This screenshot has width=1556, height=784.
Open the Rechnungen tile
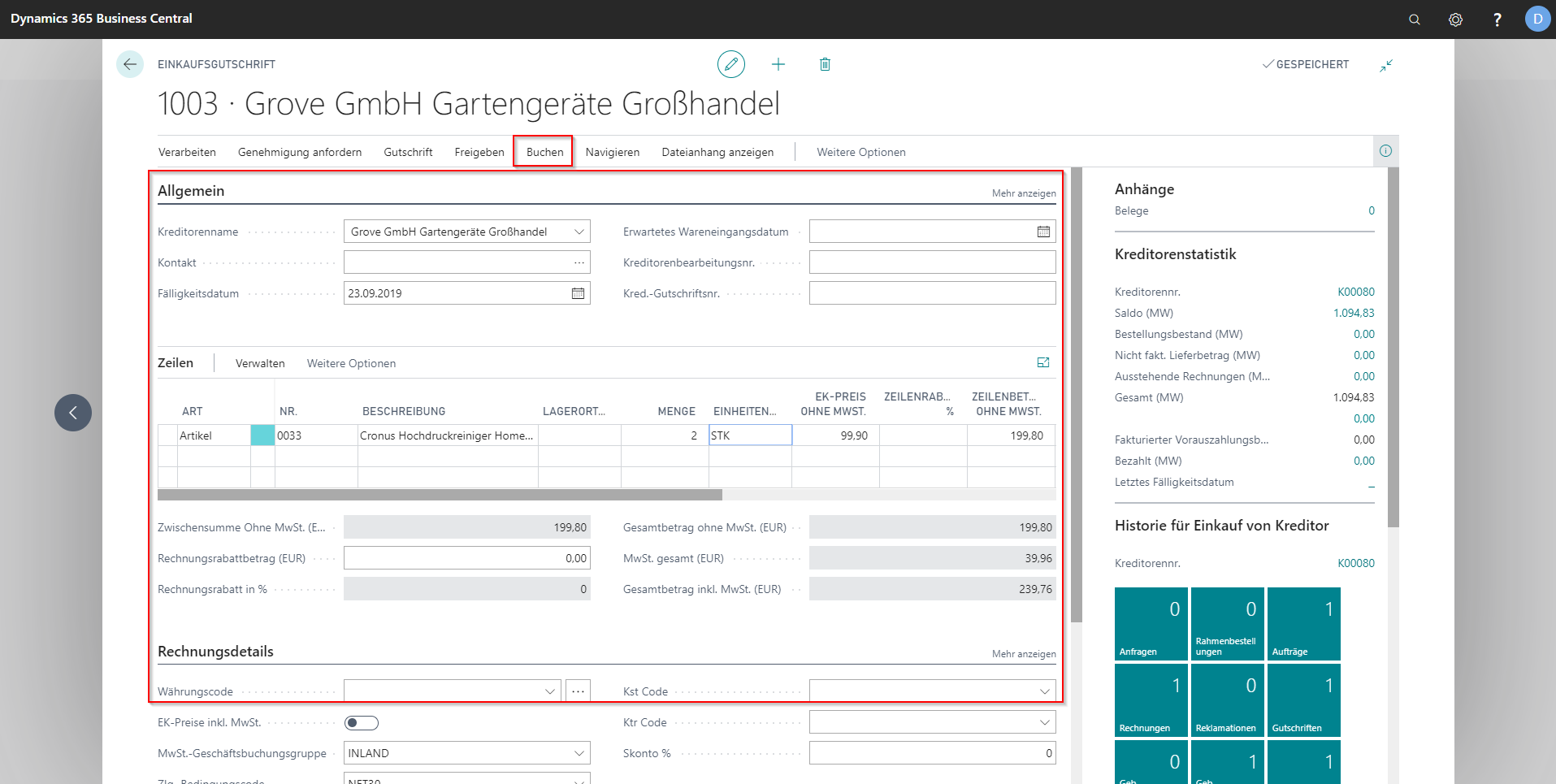point(1151,700)
